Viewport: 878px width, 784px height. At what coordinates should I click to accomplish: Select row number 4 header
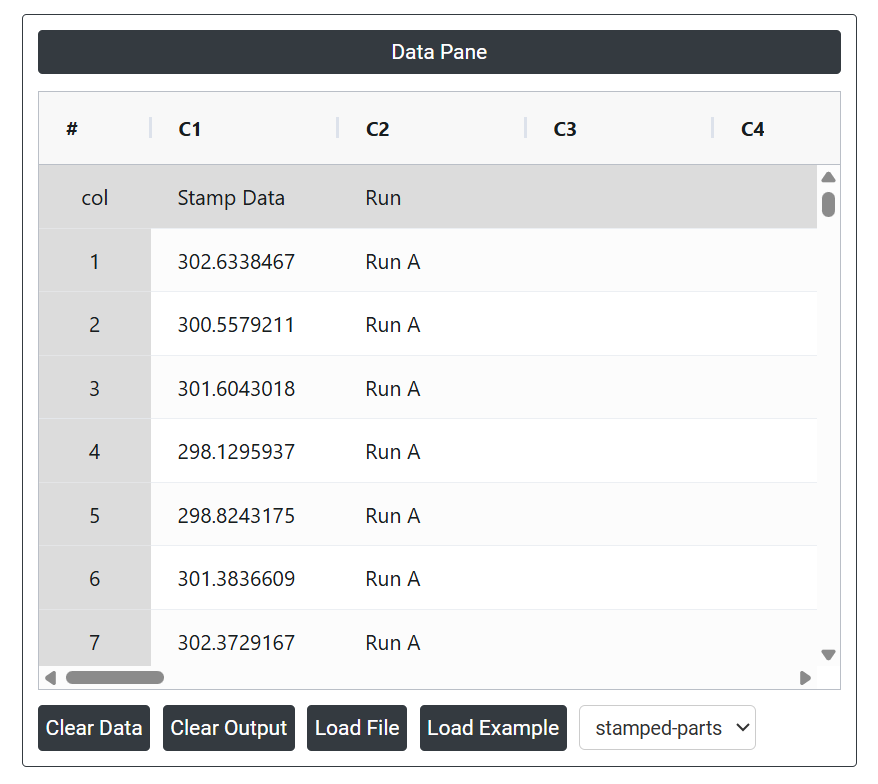point(95,452)
